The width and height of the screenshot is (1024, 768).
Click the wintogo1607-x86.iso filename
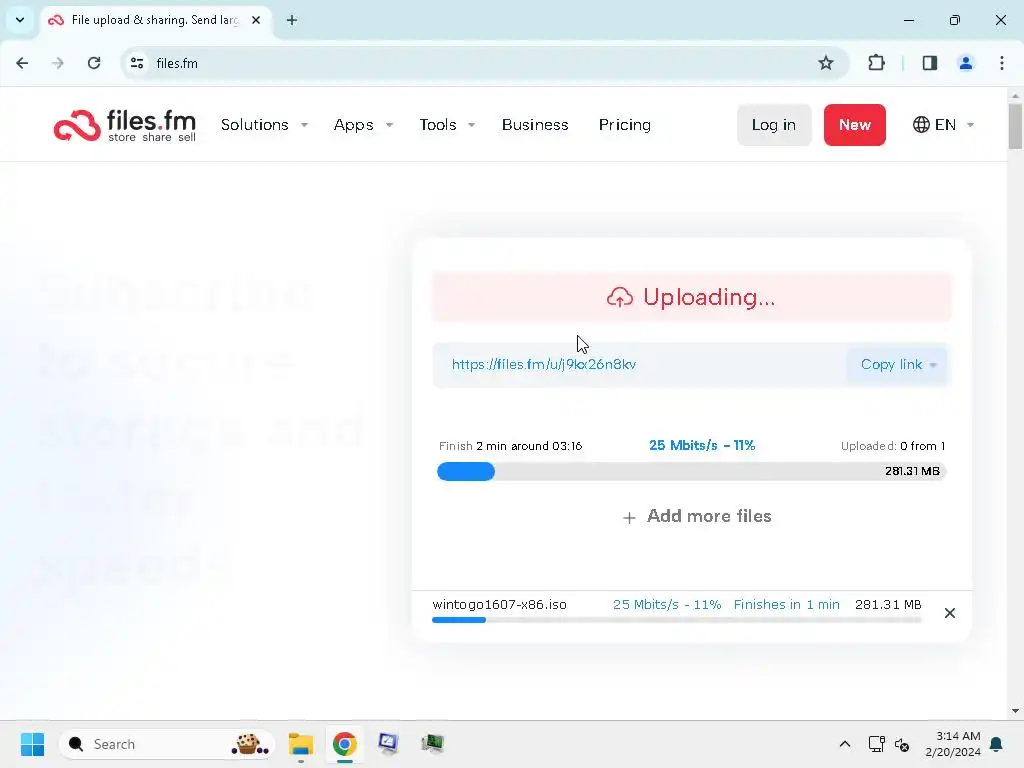499,605
